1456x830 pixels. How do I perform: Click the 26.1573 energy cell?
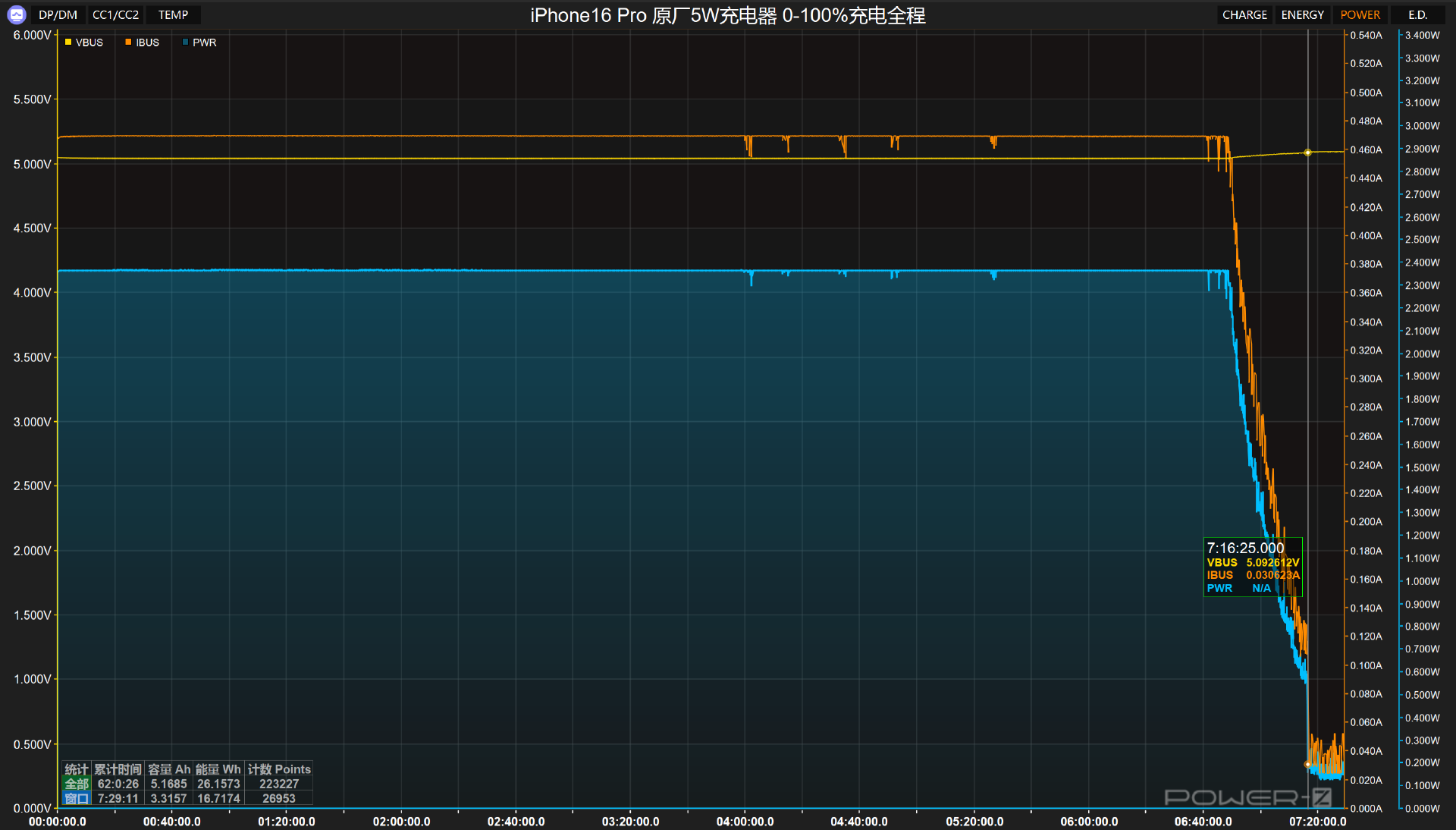coord(218,784)
